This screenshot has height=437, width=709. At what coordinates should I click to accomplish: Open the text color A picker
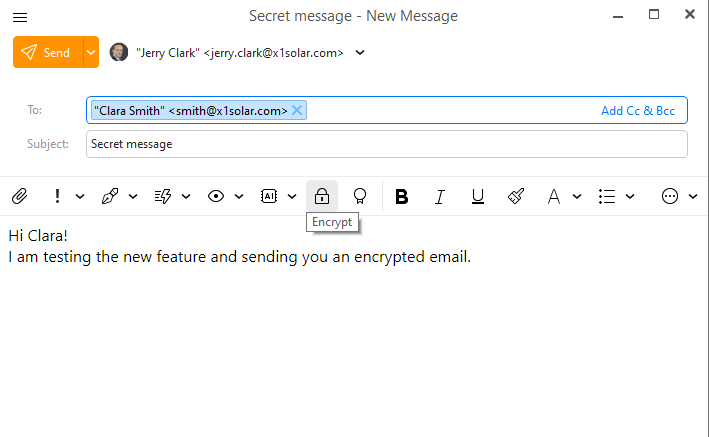coord(553,197)
